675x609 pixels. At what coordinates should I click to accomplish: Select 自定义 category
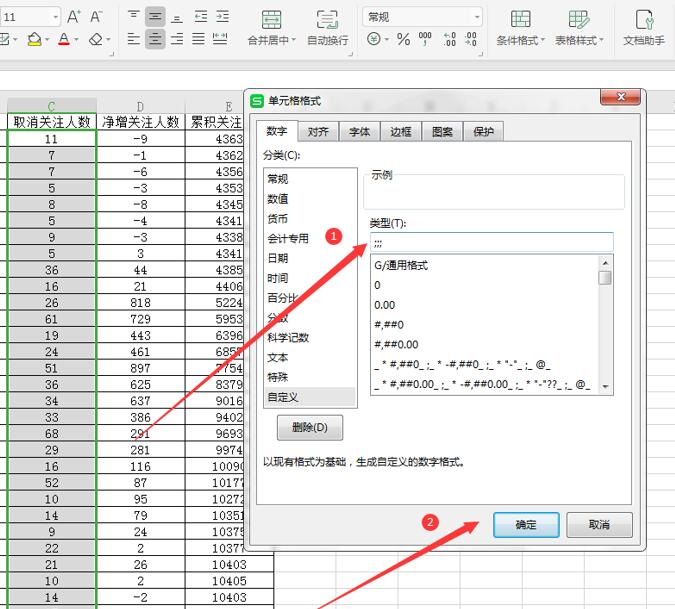310,397
